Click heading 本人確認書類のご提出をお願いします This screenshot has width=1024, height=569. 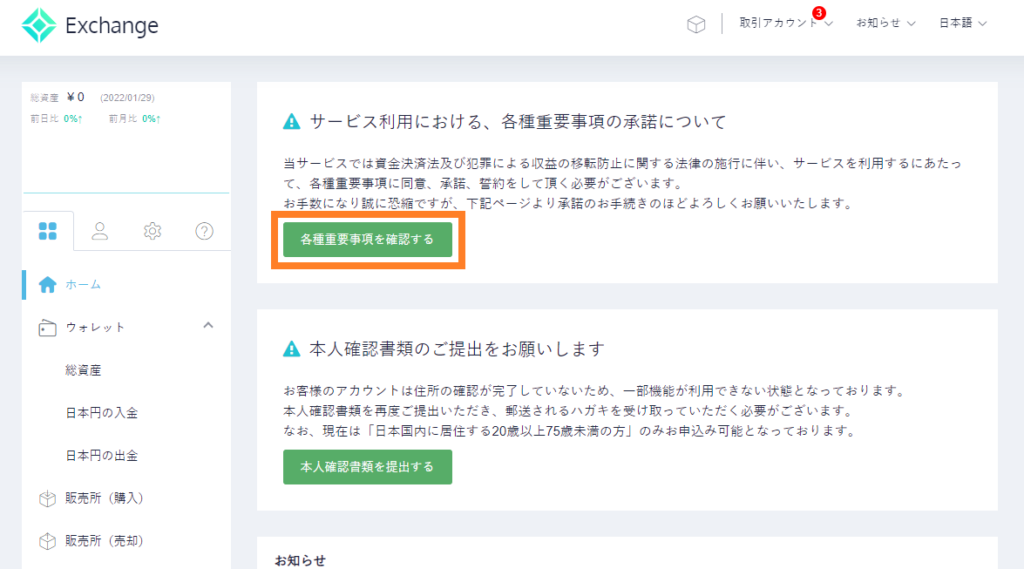457,349
